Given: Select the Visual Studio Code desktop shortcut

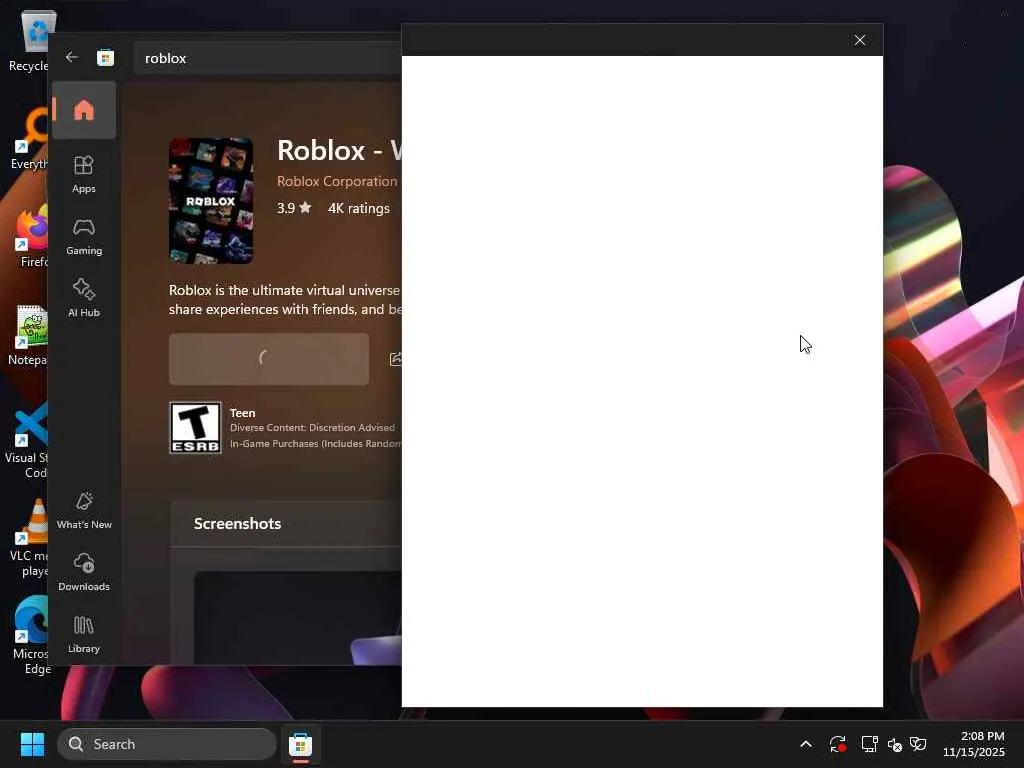Looking at the screenshot, I should click(27, 441).
